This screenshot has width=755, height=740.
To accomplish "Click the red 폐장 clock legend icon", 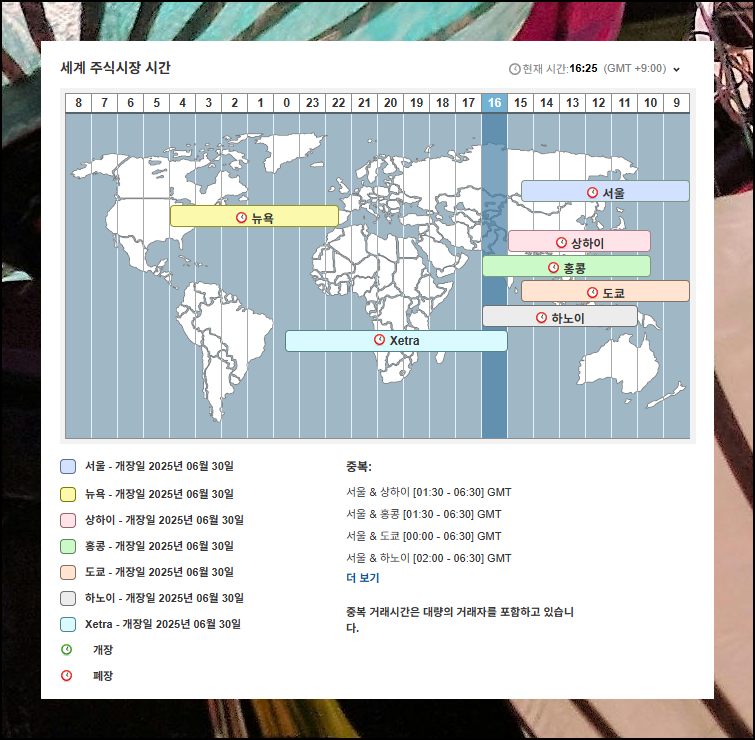I will [67, 675].
